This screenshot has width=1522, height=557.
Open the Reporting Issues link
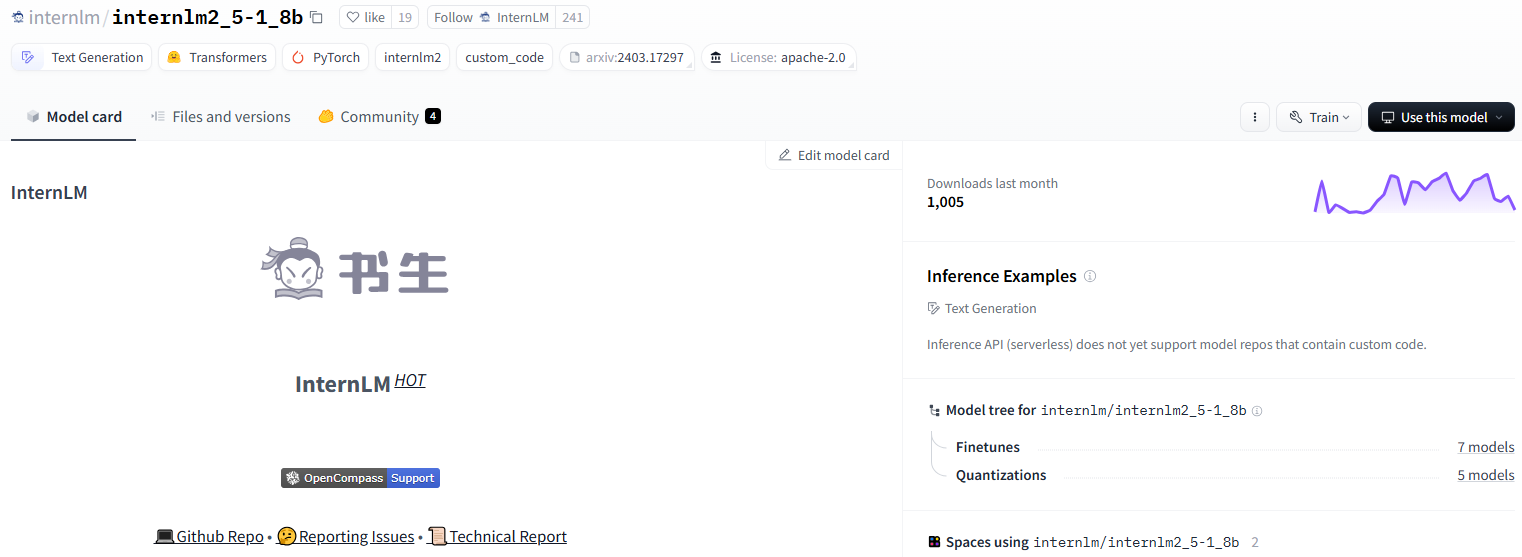345,537
